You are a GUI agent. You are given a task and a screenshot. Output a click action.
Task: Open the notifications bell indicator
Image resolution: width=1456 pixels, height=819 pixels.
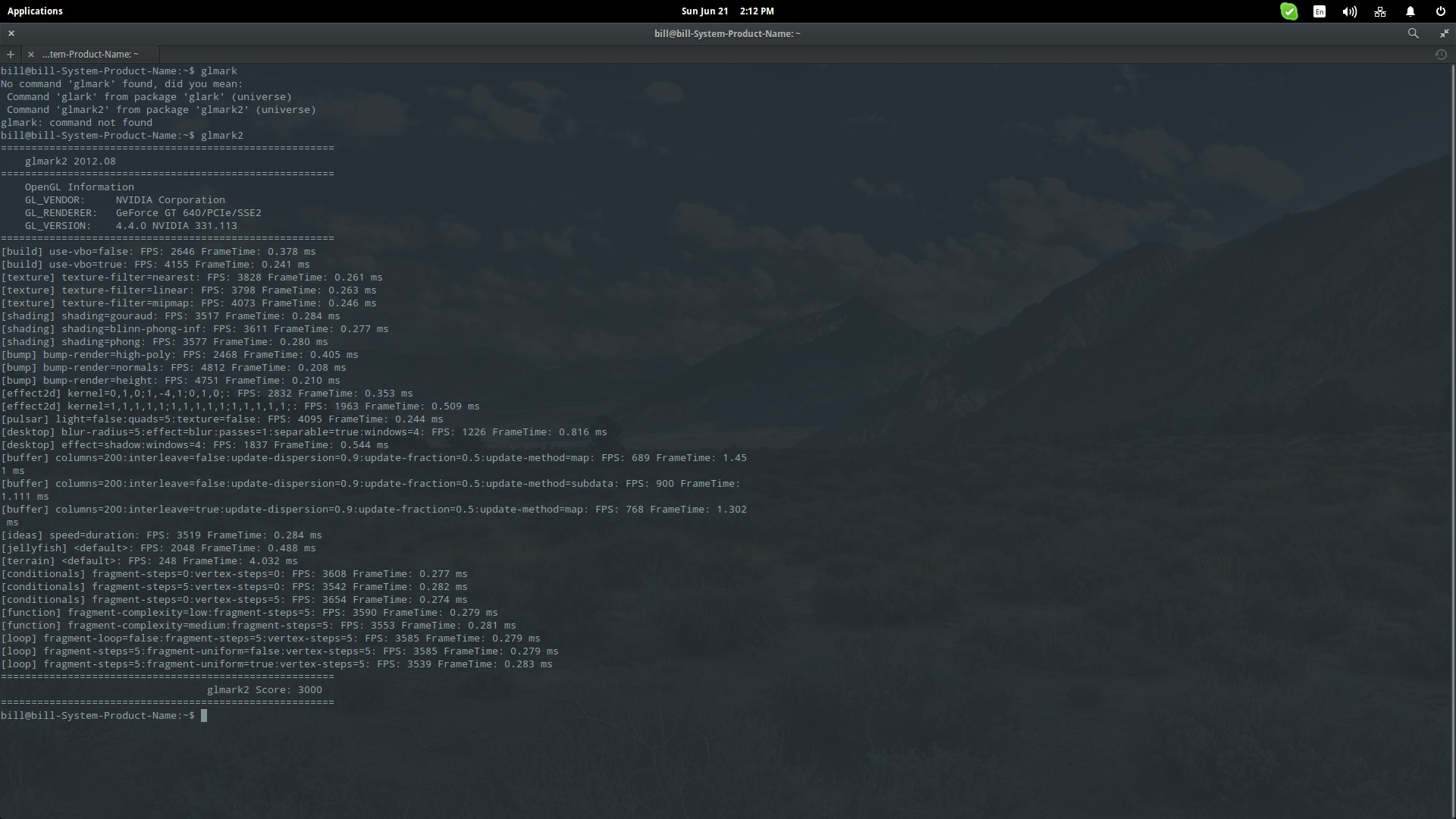[1410, 11]
